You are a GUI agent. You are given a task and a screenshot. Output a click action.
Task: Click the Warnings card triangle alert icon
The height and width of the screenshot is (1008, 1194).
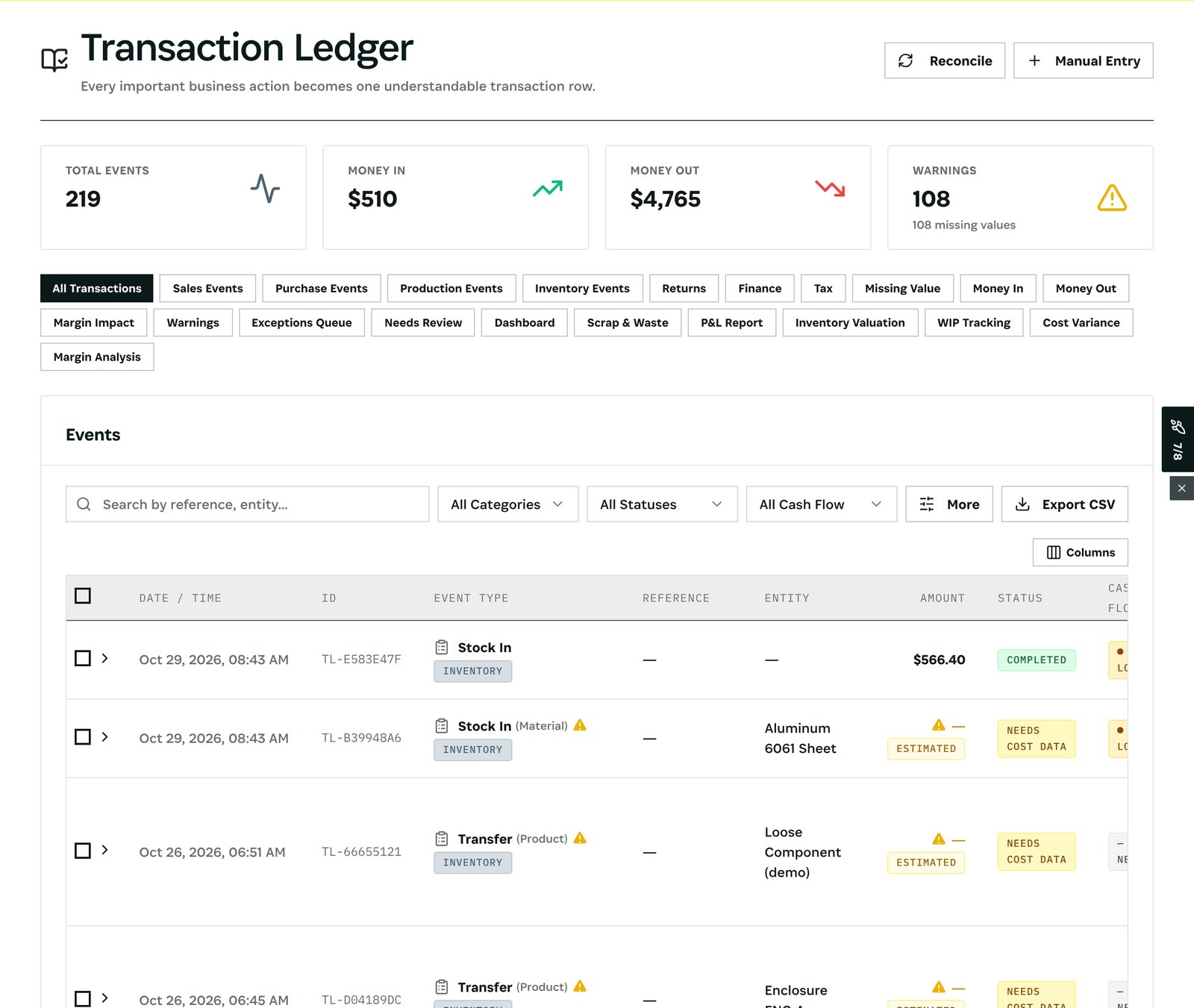pos(1112,198)
